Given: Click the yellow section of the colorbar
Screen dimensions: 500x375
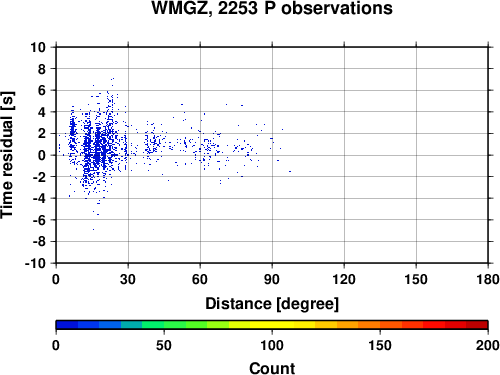Looking at the screenshot, I should 272,325.
